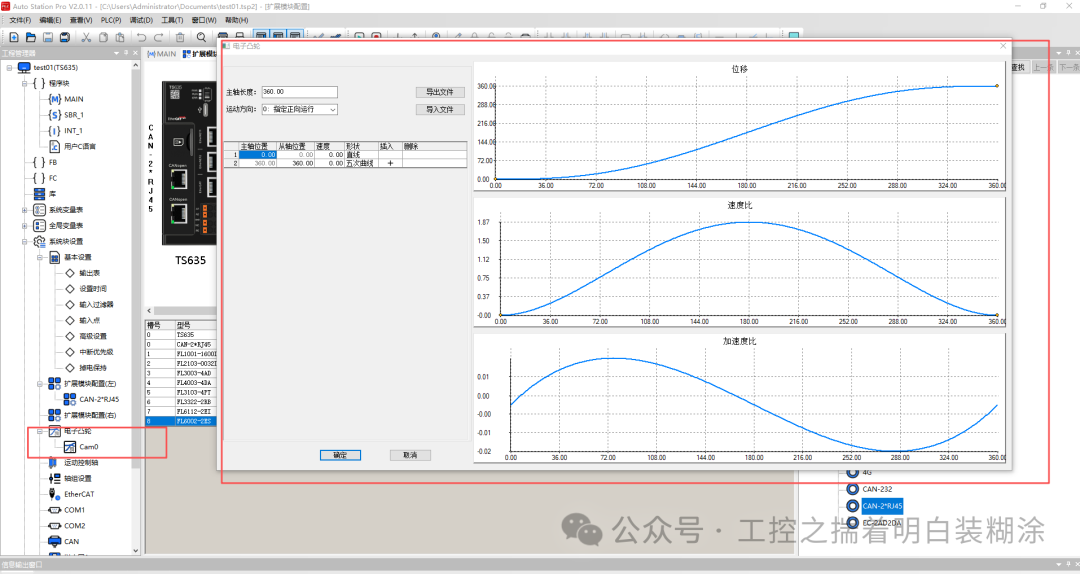
Task: Click the project tree vertical scrollbar
Action: coord(136,307)
